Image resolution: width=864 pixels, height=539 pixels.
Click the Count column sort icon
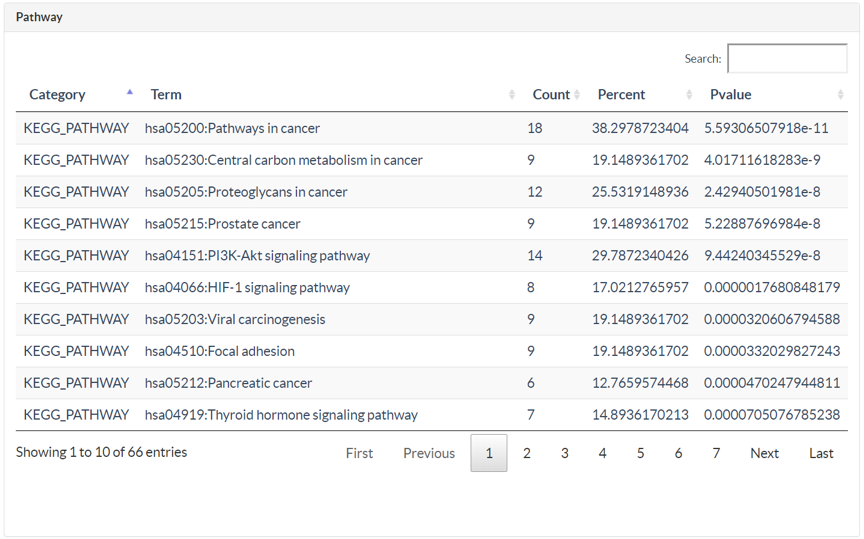click(577, 95)
